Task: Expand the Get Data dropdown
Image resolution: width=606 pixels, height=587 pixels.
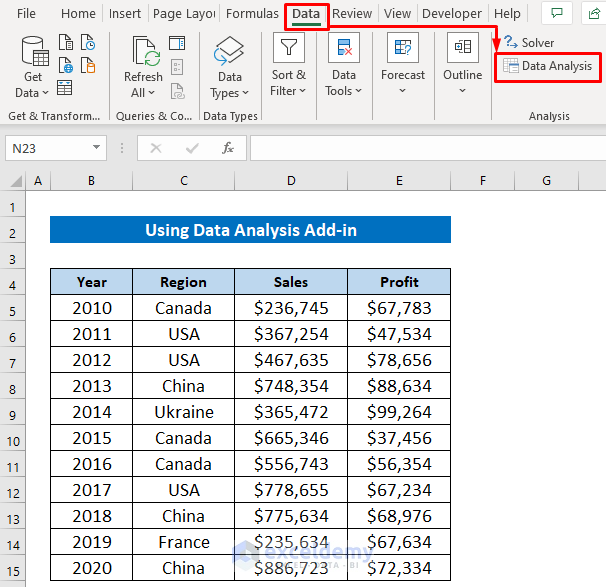Action: click(45, 93)
